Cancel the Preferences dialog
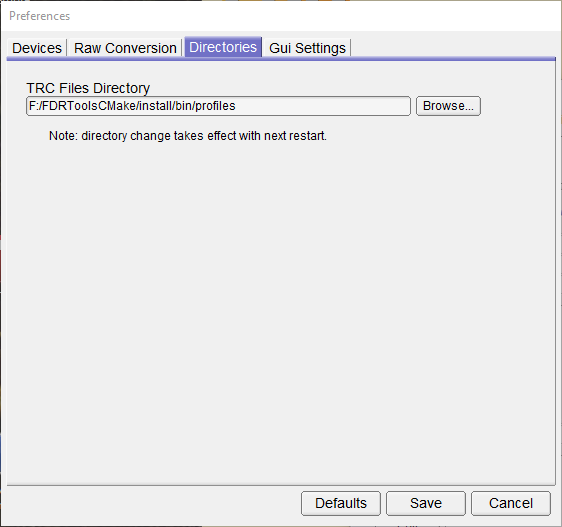Screen dimensions: 562x527 pyautogui.click(x=511, y=503)
